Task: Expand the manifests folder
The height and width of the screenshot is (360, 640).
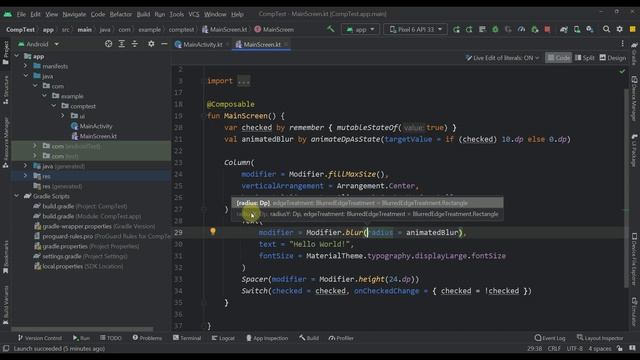Action: pyautogui.click(x=26, y=66)
